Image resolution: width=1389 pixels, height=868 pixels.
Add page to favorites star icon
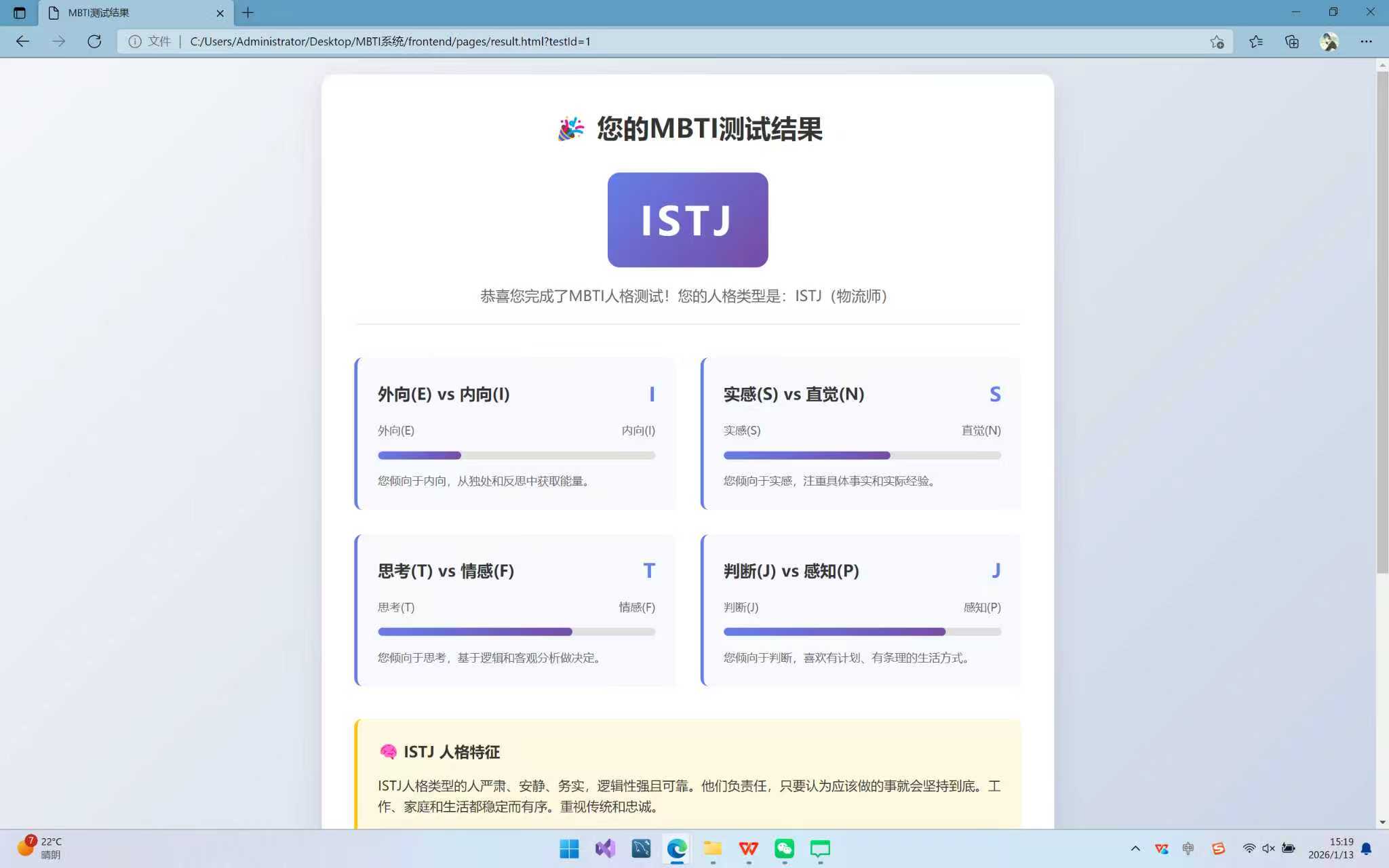[1217, 41]
